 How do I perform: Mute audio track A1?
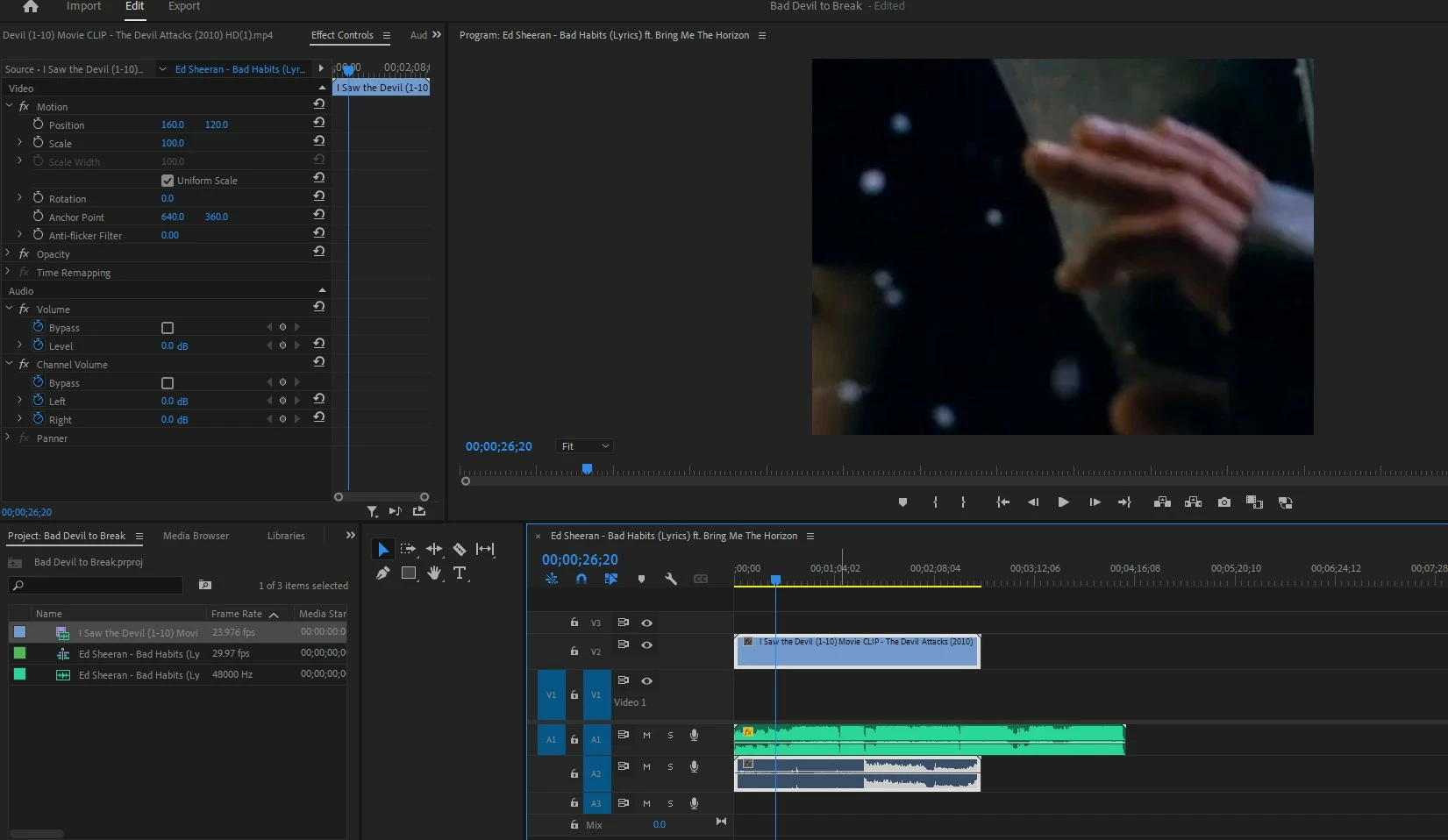(x=646, y=736)
